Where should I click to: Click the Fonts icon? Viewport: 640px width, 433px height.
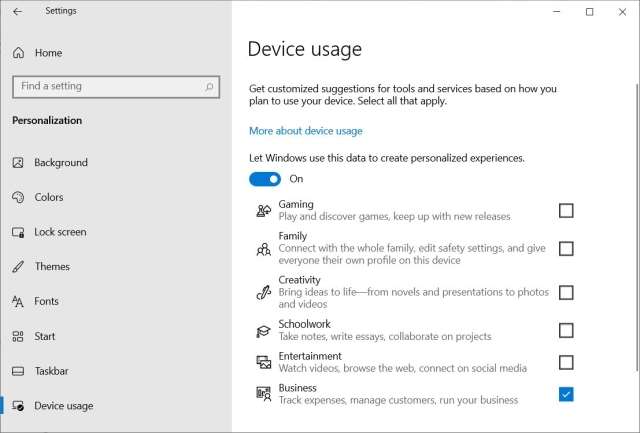pos(18,301)
